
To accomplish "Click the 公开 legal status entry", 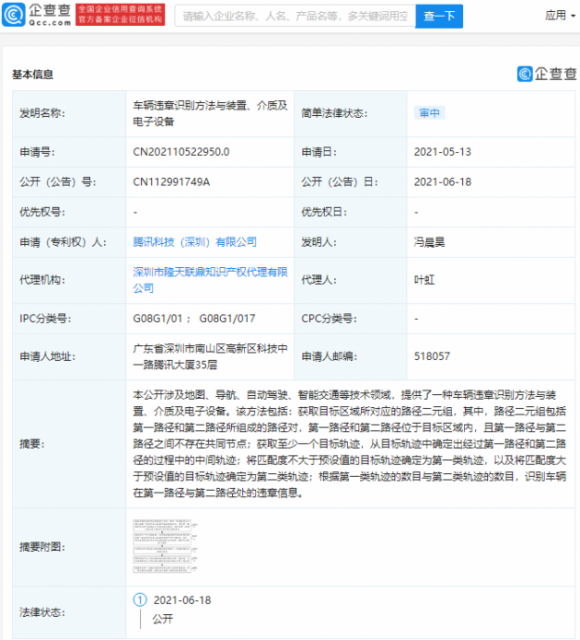I will pyautogui.click(x=162, y=619).
